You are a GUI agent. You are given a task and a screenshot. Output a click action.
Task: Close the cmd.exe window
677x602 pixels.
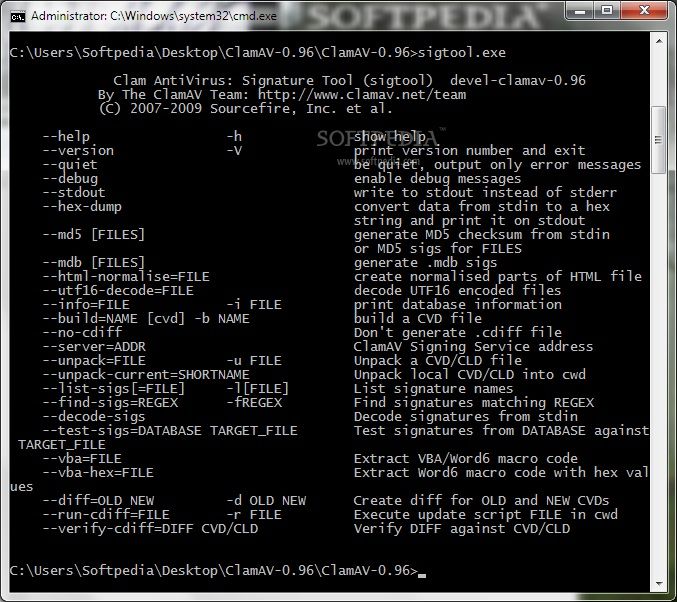(644, 10)
